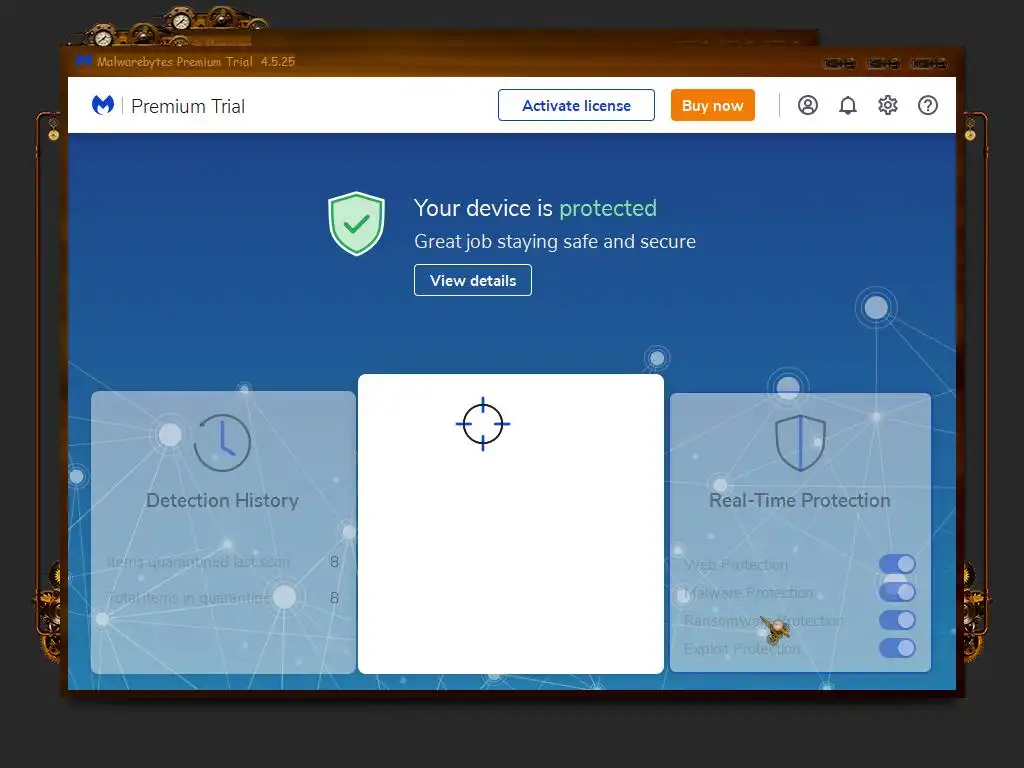Image resolution: width=1024 pixels, height=768 pixels.
Task: Click 'Great job staying safe and secure'
Action: [555, 242]
